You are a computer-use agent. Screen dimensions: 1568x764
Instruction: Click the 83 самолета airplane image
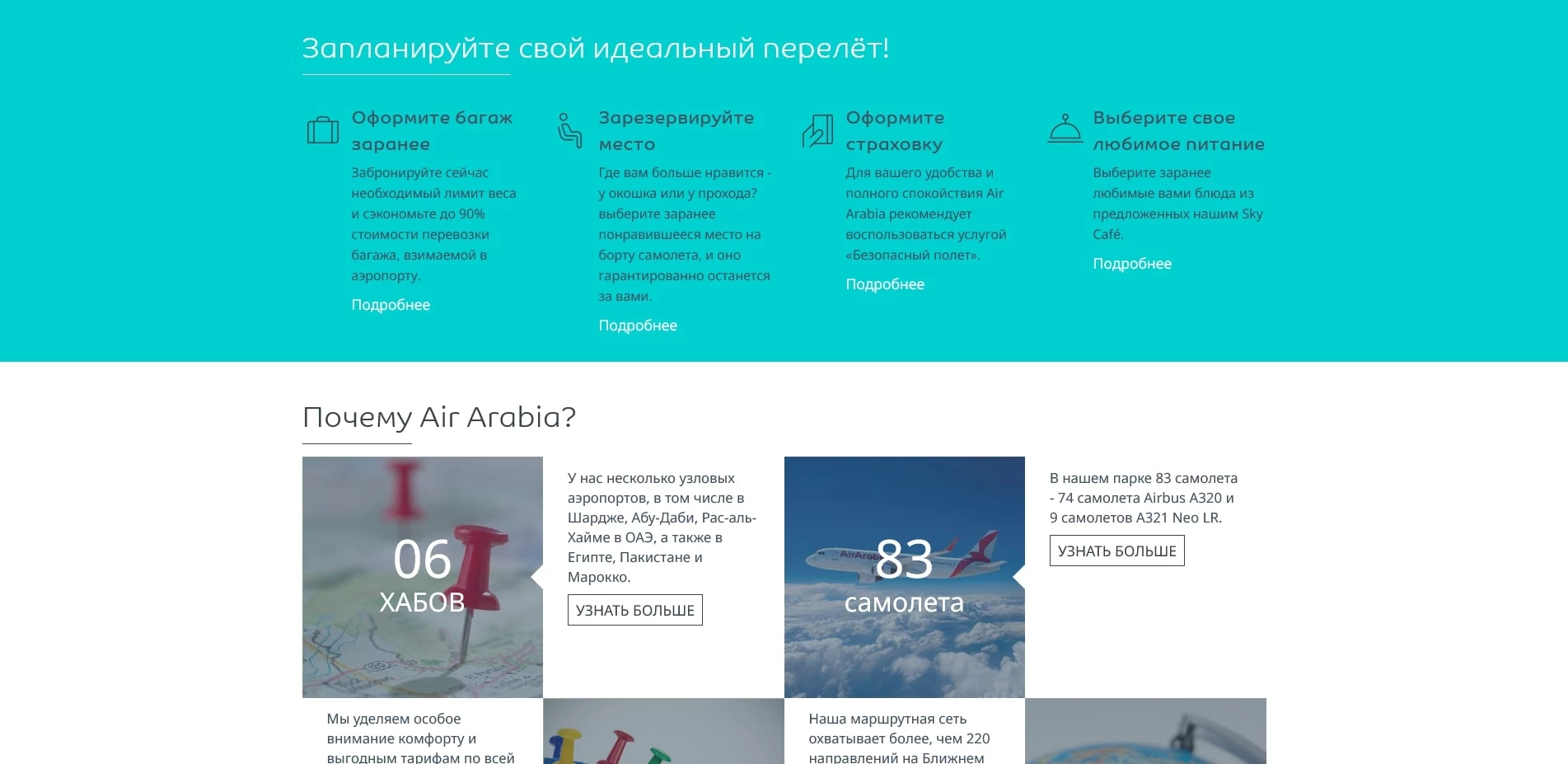point(905,577)
